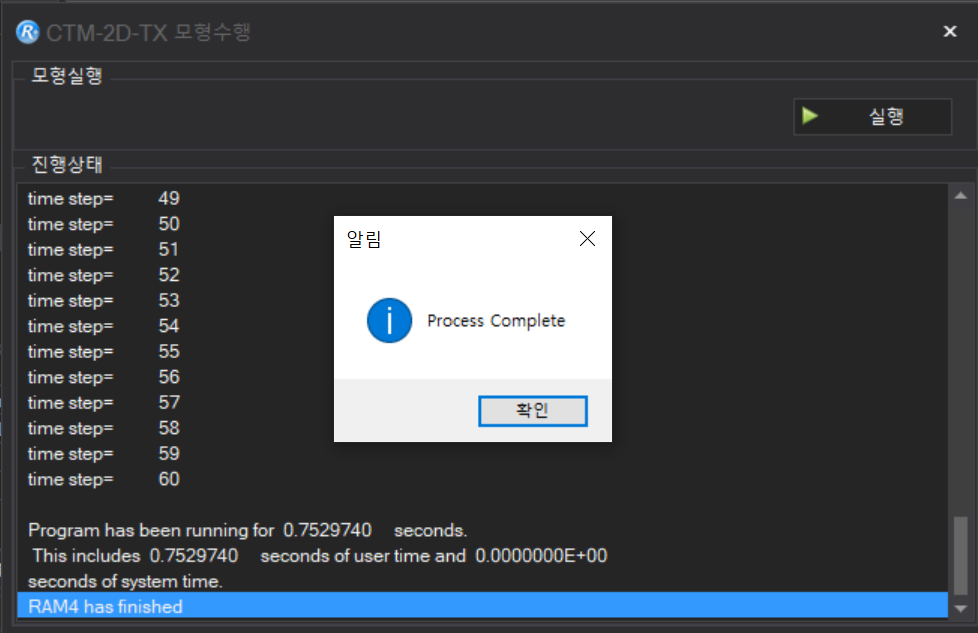Click the CTM-2D-TX 모형수행 window title

coord(148,32)
